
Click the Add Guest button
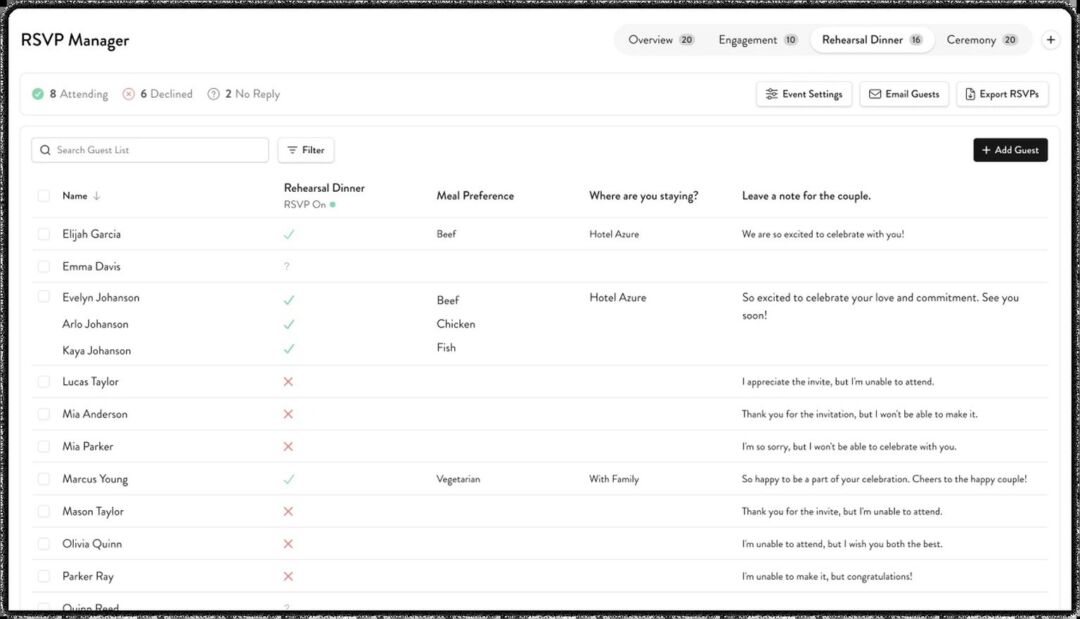pos(1010,150)
